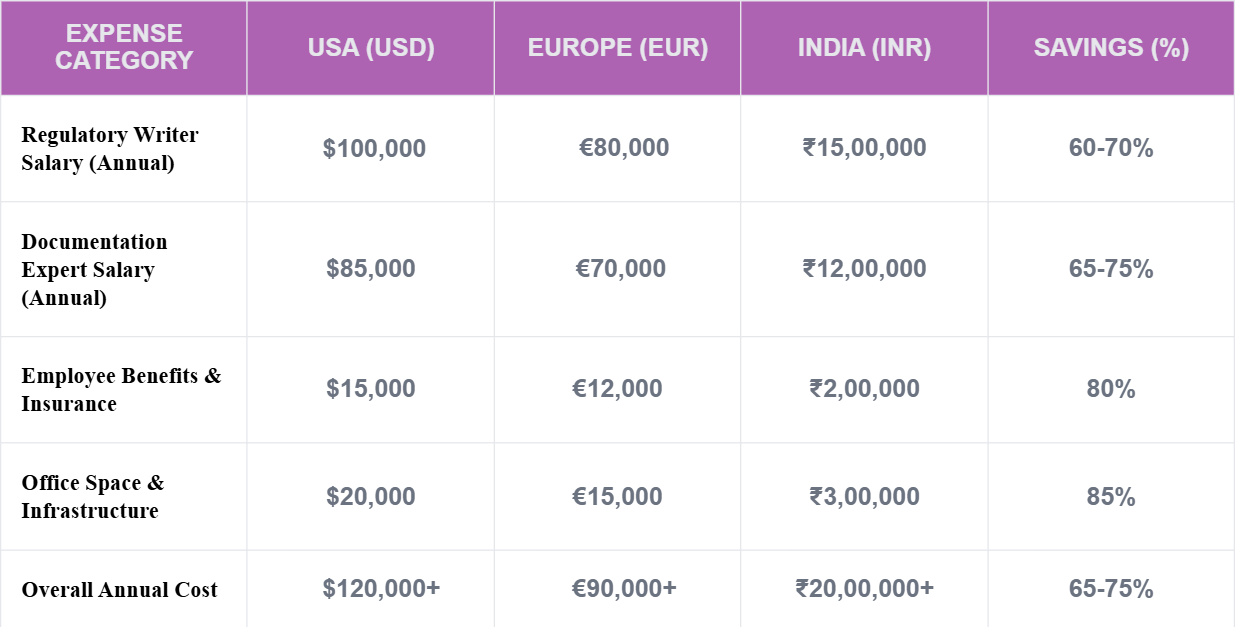Select the 60-70% savings cell
Screen dimensions: 1235x627
(1111, 149)
